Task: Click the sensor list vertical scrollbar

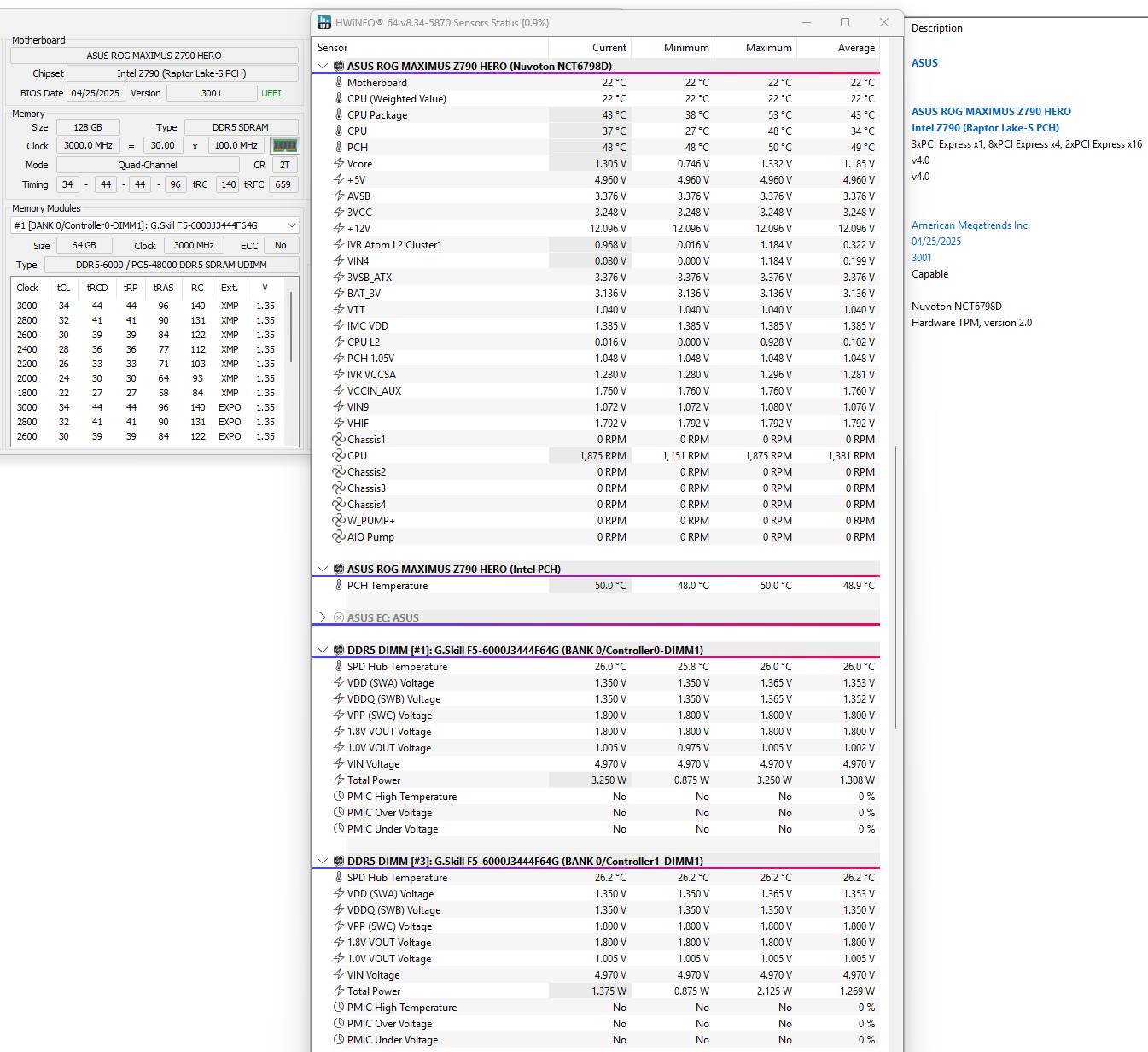Action: [895, 587]
